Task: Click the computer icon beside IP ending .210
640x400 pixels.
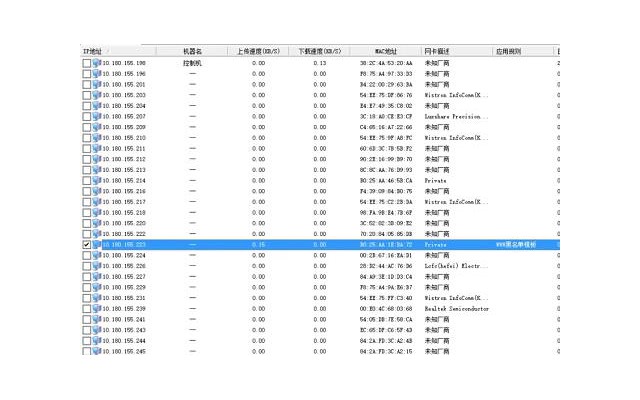Action: (x=97, y=138)
